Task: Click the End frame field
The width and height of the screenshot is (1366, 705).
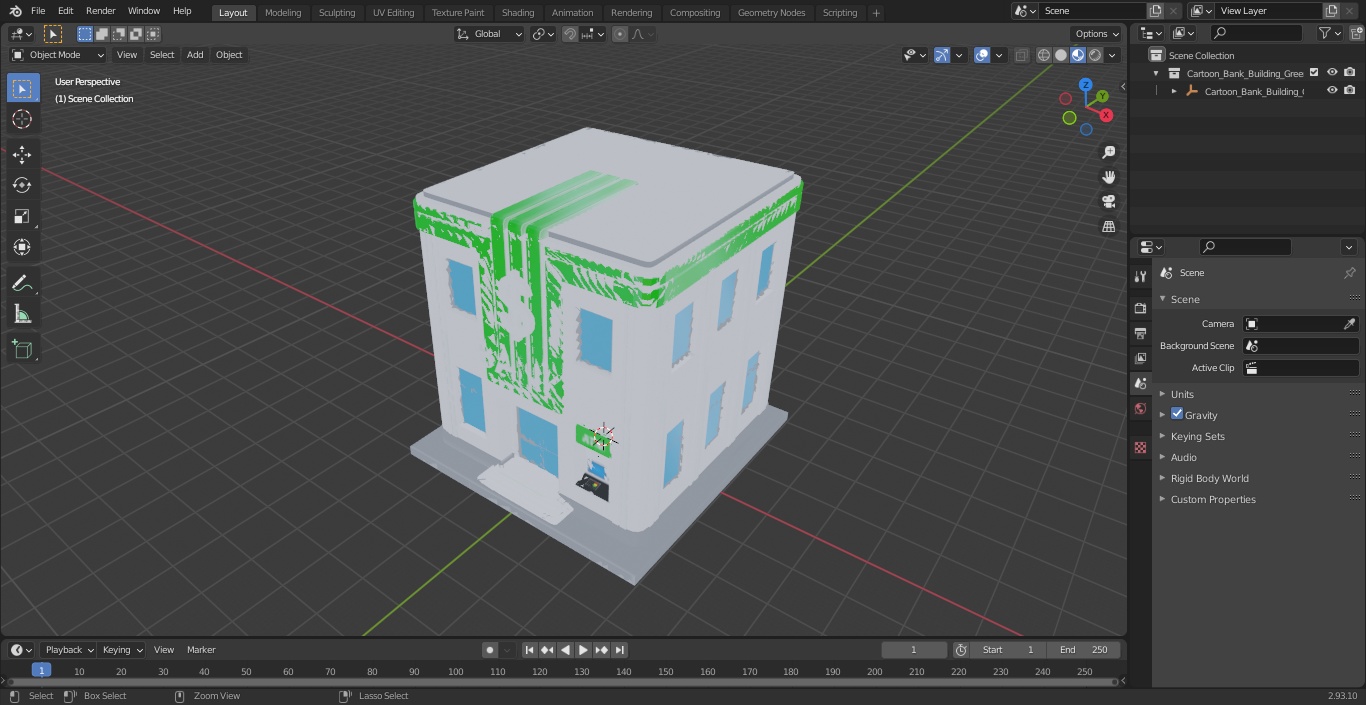Action: [1084, 650]
